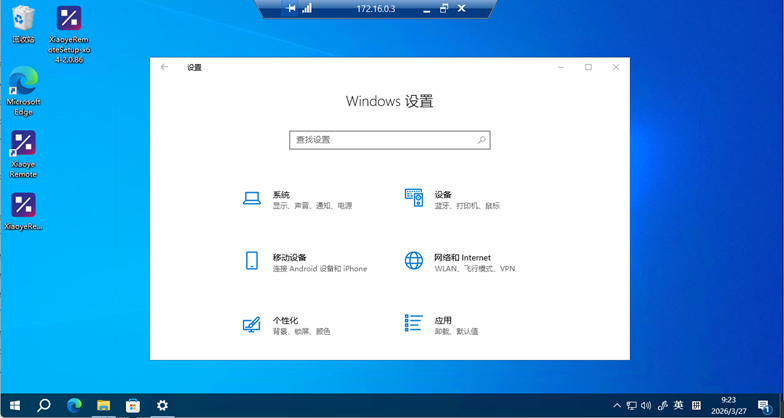Click the magnifier icon in settings search
Image resolution: width=784 pixels, height=418 pixels.
(481, 140)
